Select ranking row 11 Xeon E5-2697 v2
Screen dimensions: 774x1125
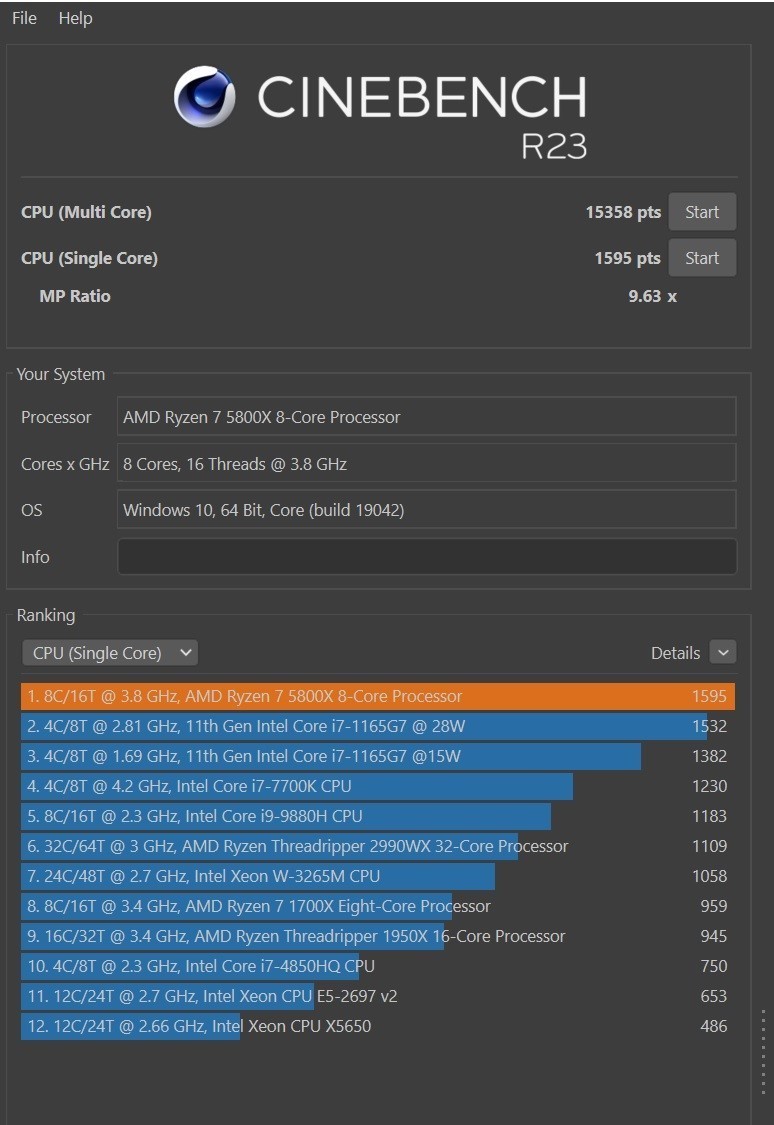[x=378, y=996]
